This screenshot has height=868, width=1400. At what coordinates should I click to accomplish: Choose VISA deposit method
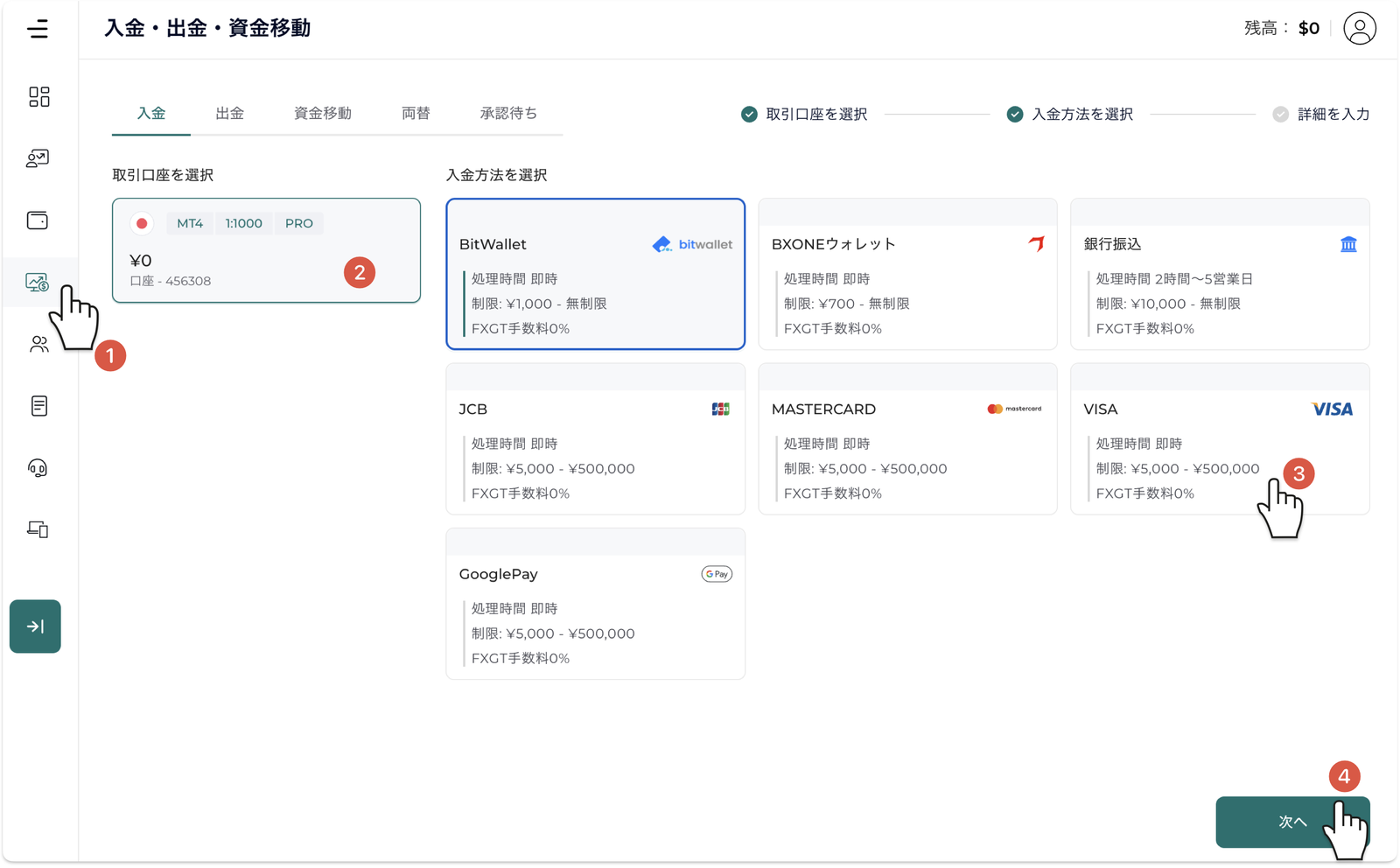click(x=1220, y=439)
